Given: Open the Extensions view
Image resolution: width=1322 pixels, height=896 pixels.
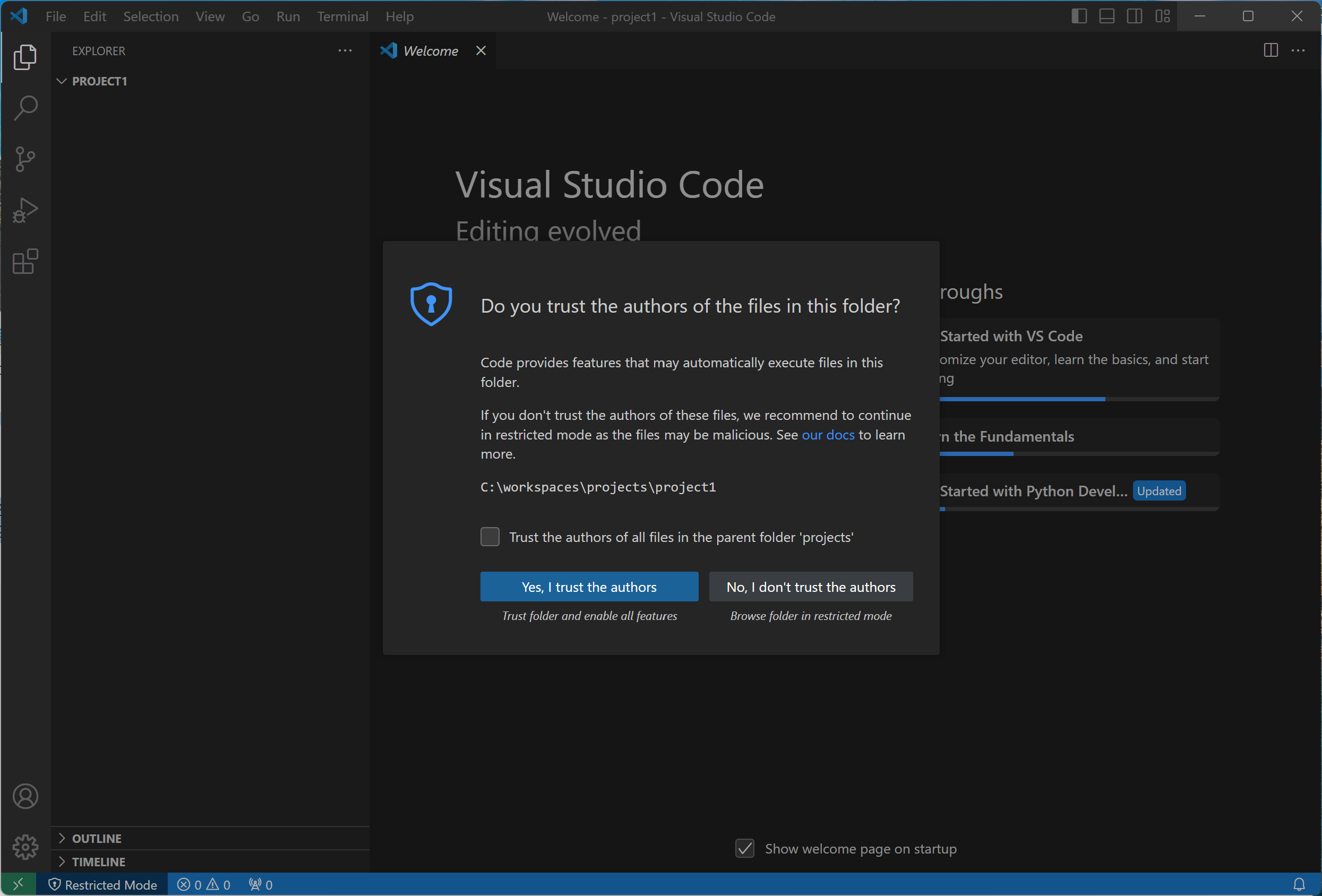Looking at the screenshot, I should [x=25, y=262].
